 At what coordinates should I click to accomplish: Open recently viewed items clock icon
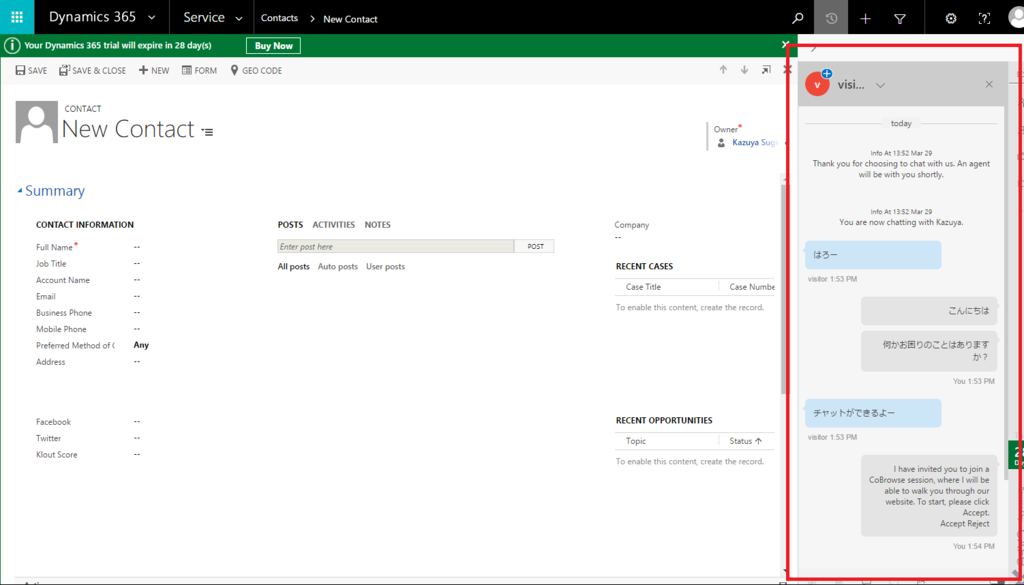(x=831, y=18)
